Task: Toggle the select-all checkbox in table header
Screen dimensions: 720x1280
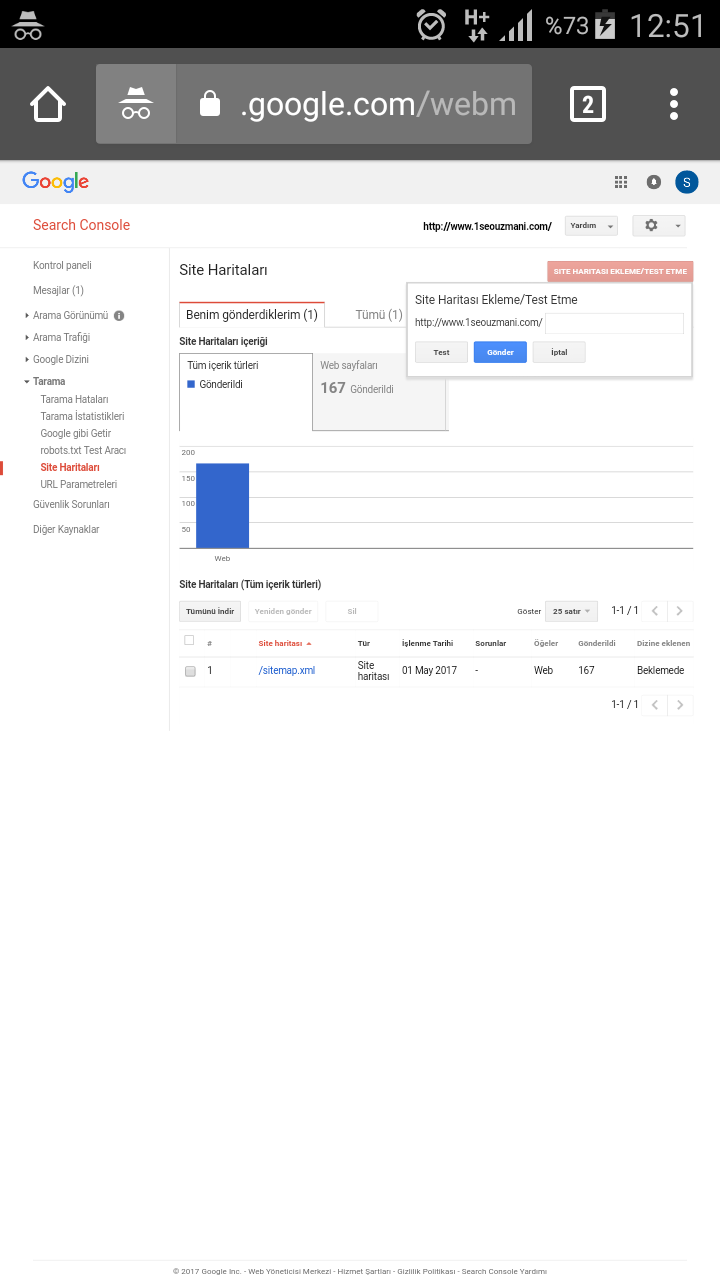Action: coord(189,640)
